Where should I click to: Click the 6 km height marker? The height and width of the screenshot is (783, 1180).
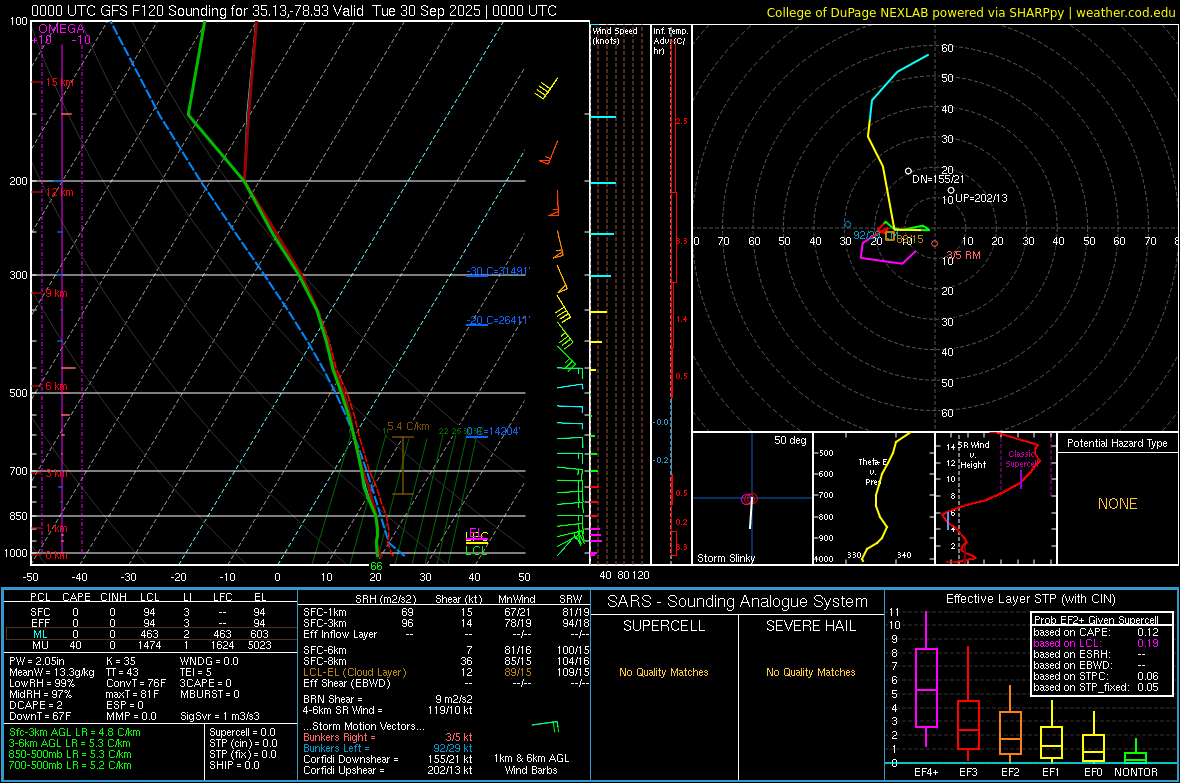[56, 386]
